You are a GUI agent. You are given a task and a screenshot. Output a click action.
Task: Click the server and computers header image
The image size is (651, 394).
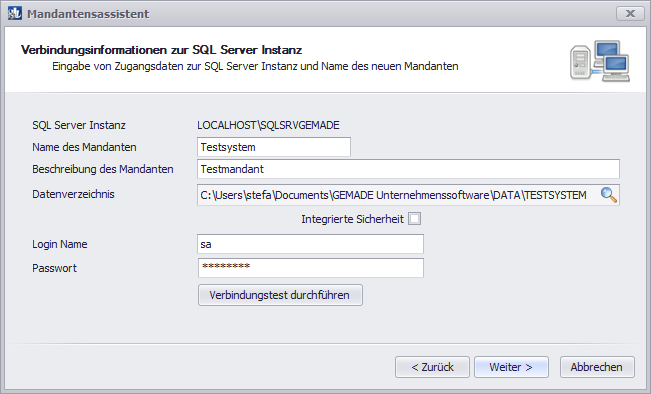pos(600,61)
